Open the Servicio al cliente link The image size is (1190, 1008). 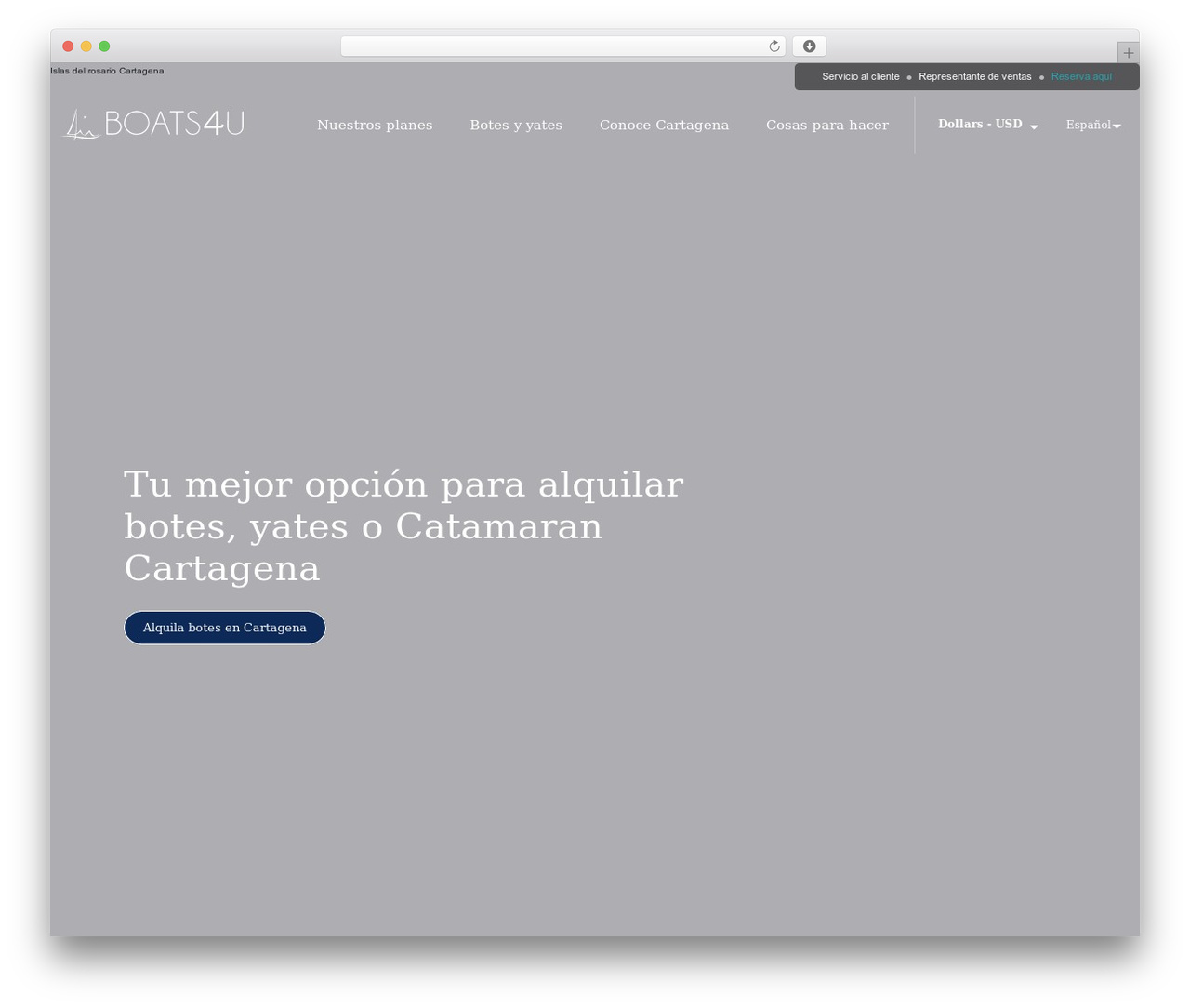pos(861,77)
